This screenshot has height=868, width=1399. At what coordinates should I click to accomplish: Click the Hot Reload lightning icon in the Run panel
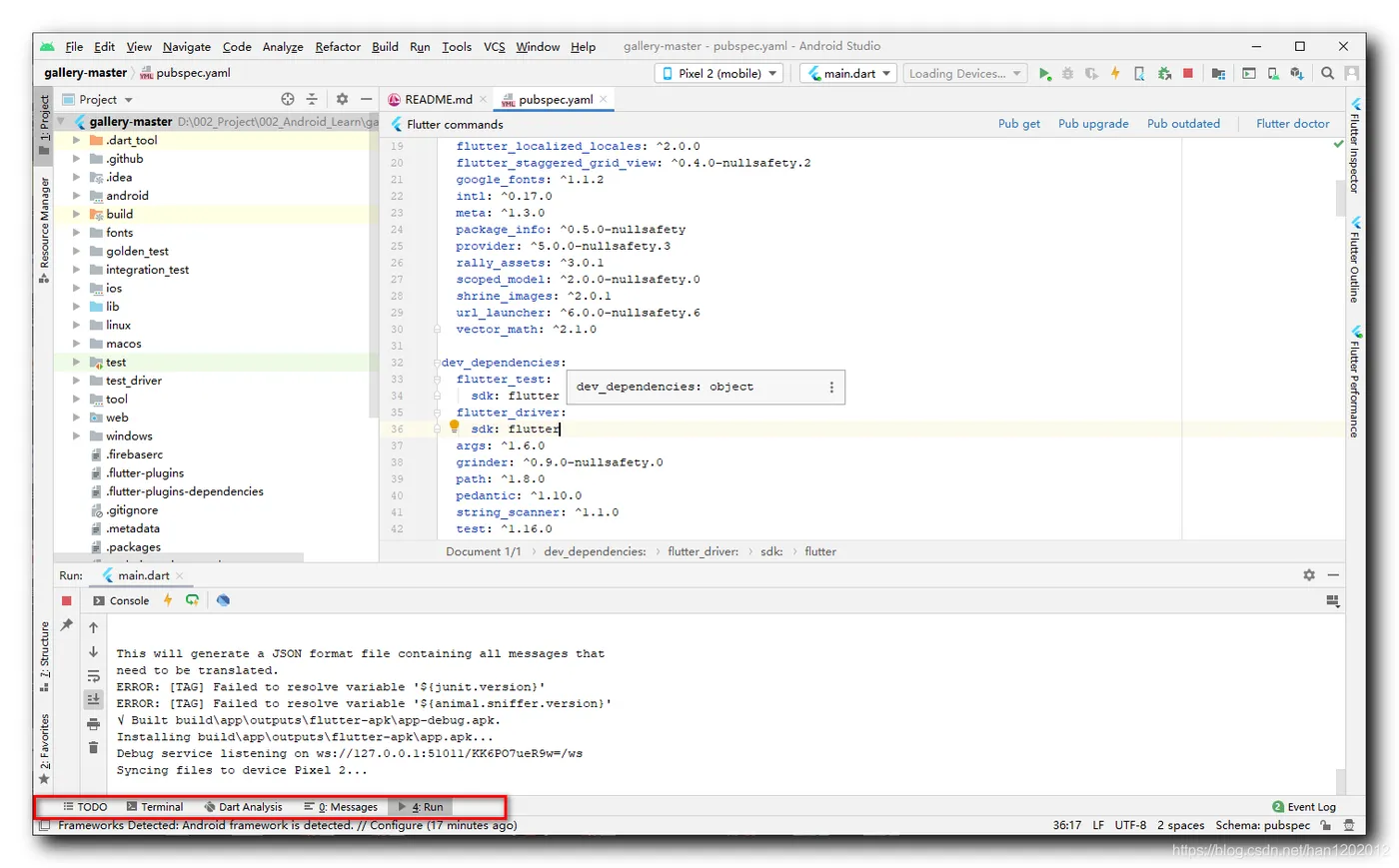168,600
